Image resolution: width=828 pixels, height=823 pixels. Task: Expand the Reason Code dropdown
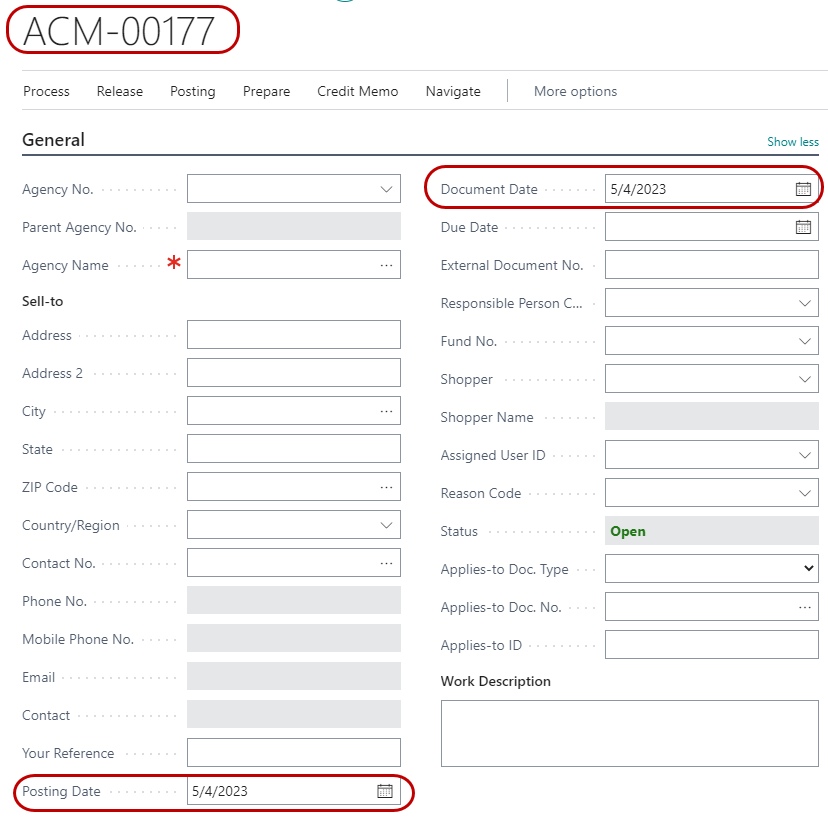(804, 493)
